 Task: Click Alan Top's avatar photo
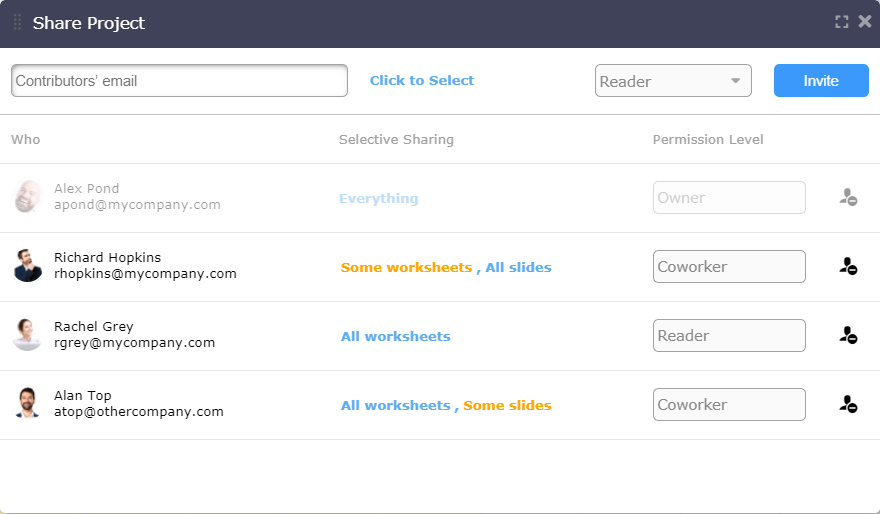point(27,402)
